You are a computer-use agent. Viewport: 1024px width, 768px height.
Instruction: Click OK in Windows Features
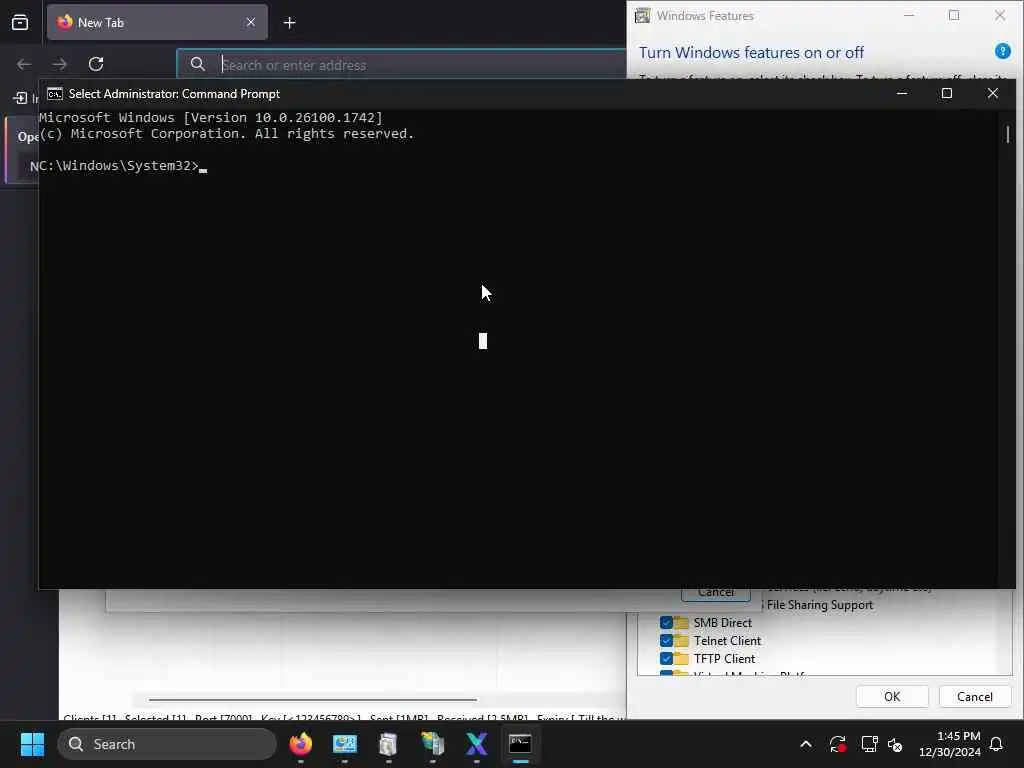coord(892,697)
